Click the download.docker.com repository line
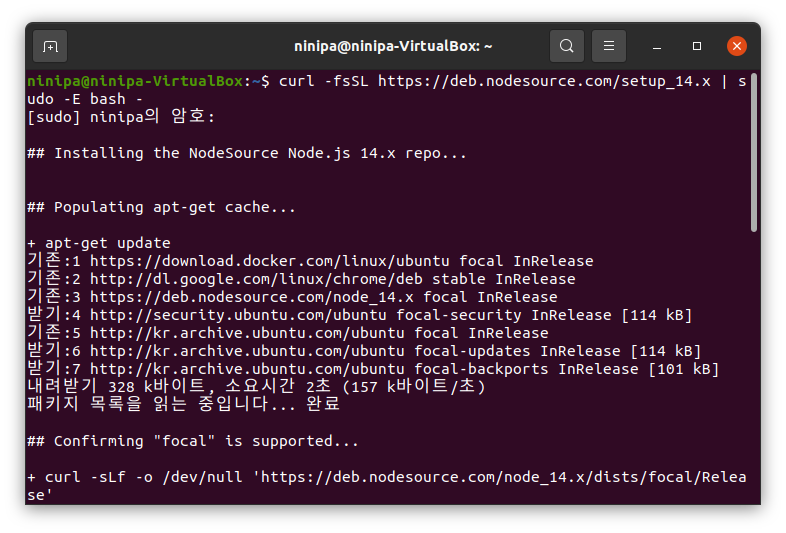The image size is (786, 533). pos(310,261)
